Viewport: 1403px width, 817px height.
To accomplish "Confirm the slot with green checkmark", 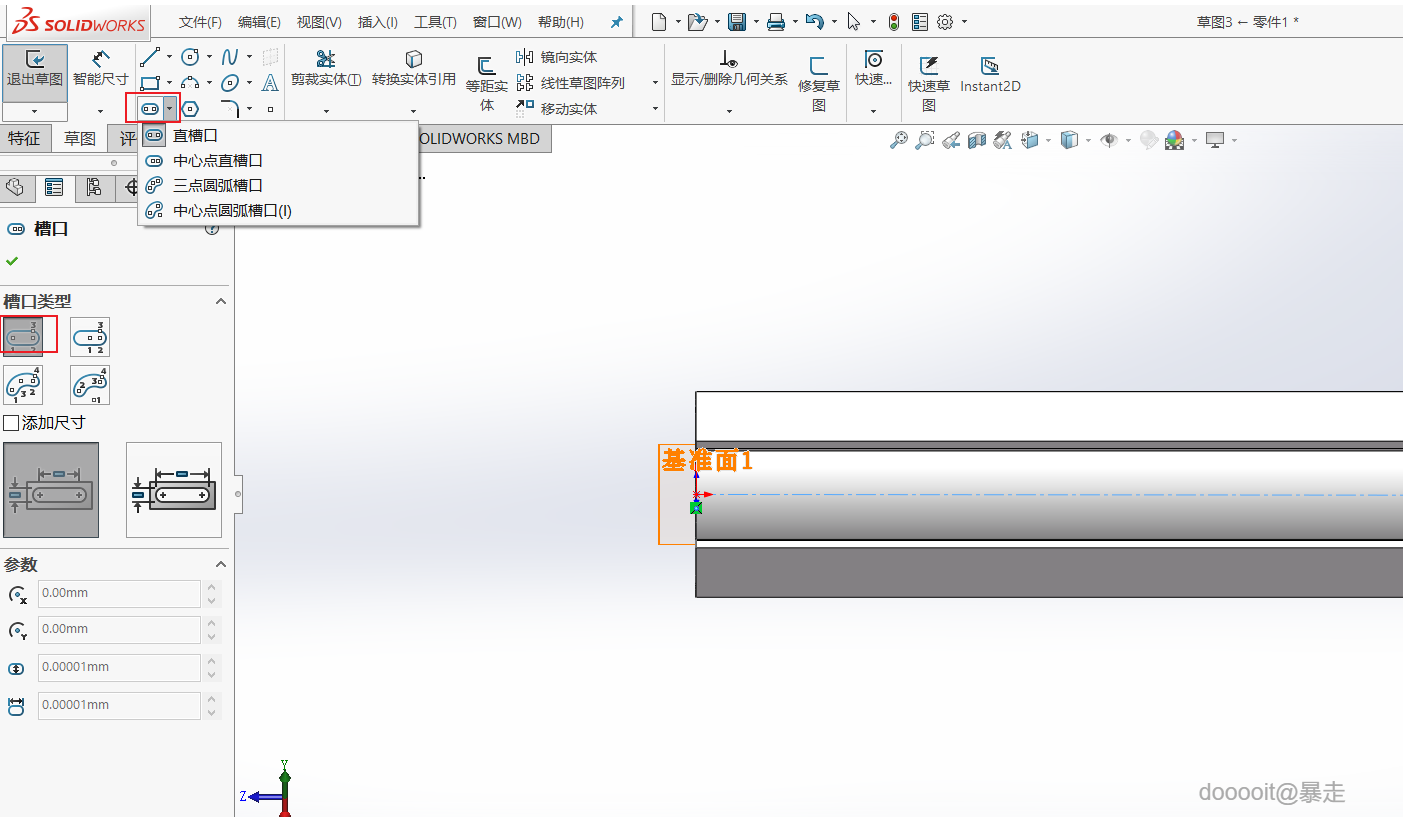I will click(12, 261).
